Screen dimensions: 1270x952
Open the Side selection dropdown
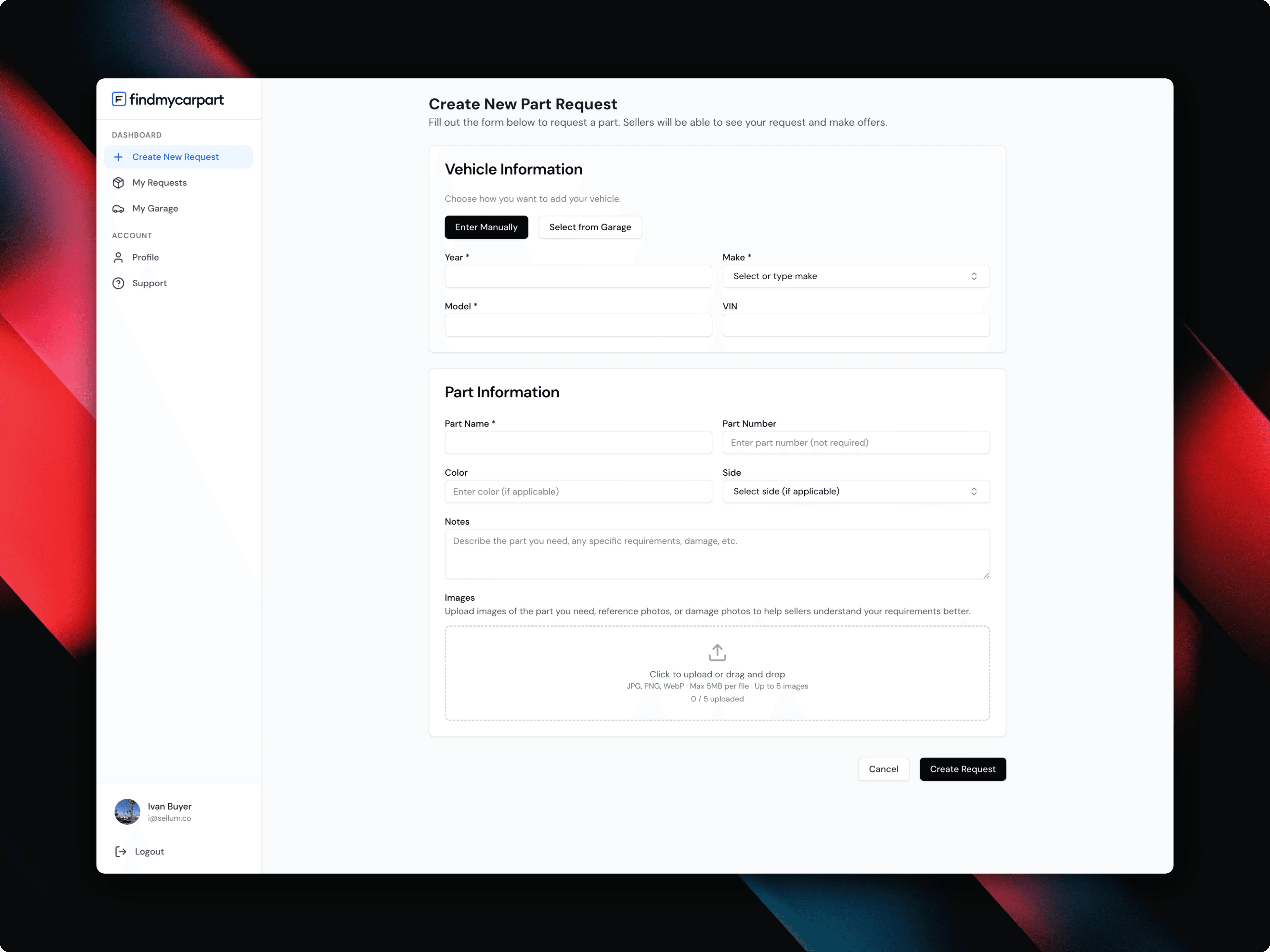coord(856,491)
